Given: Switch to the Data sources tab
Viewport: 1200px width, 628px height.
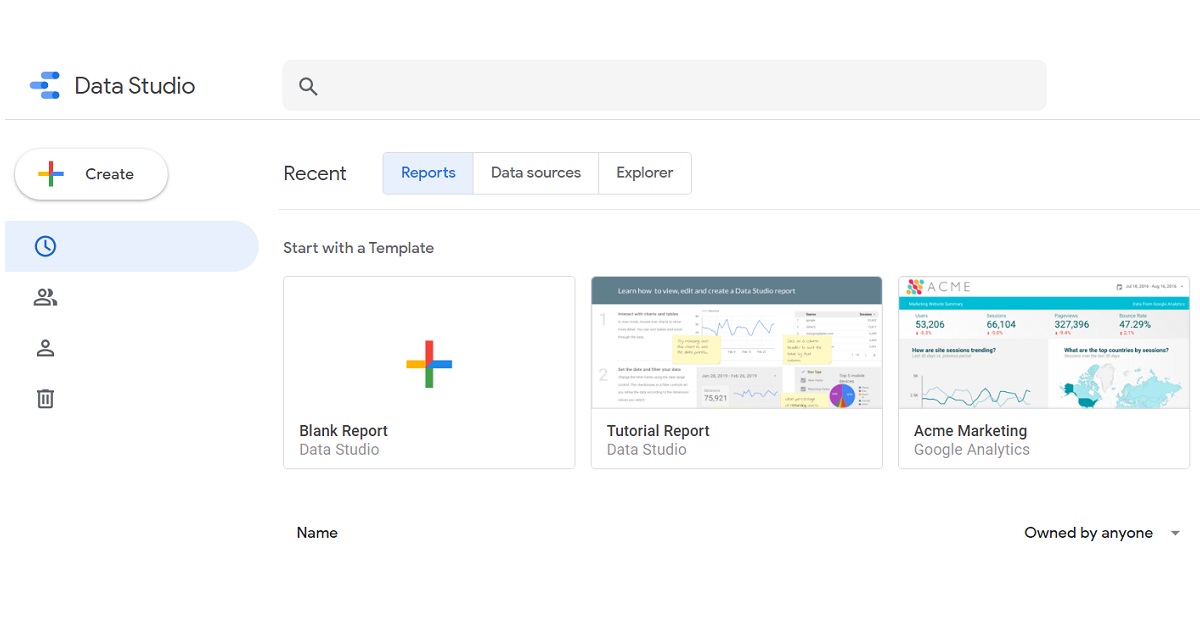Looking at the screenshot, I should point(536,173).
